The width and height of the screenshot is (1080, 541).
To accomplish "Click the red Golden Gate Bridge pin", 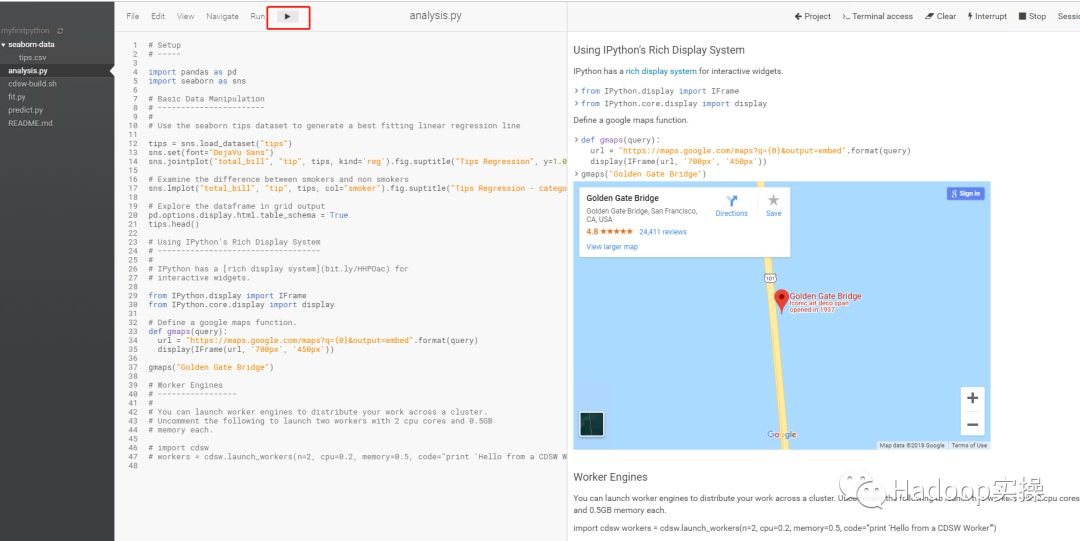I will [x=781, y=301].
